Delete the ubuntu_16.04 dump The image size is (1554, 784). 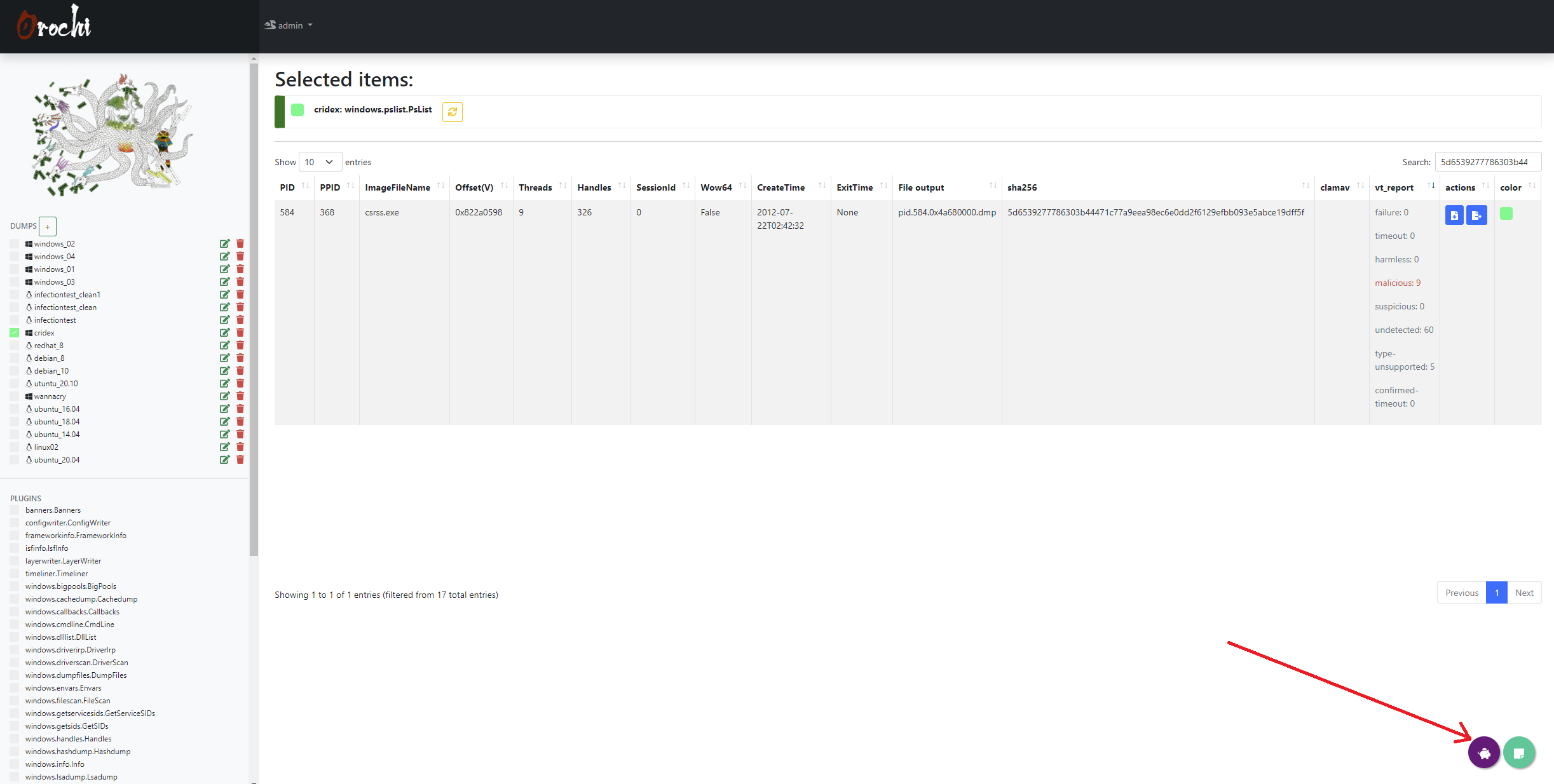click(240, 409)
